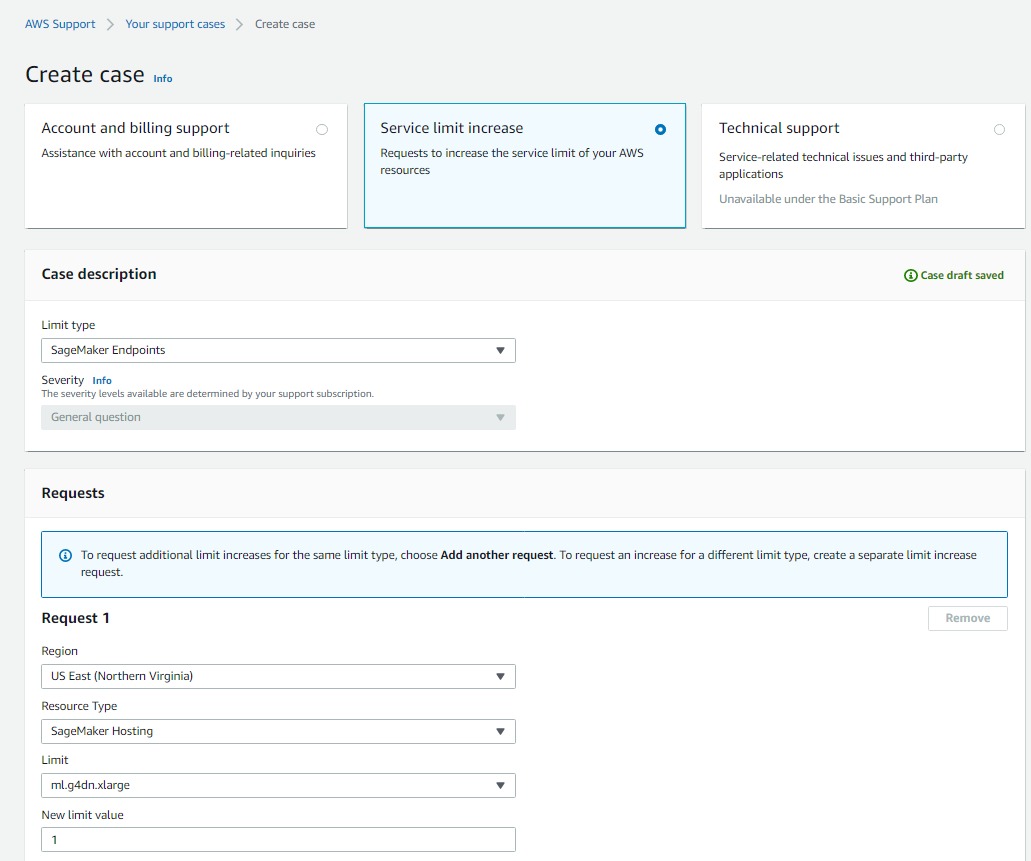Open the AWS Support breadcrumb link
This screenshot has width=1031, height=861.
tap(60, 24)
